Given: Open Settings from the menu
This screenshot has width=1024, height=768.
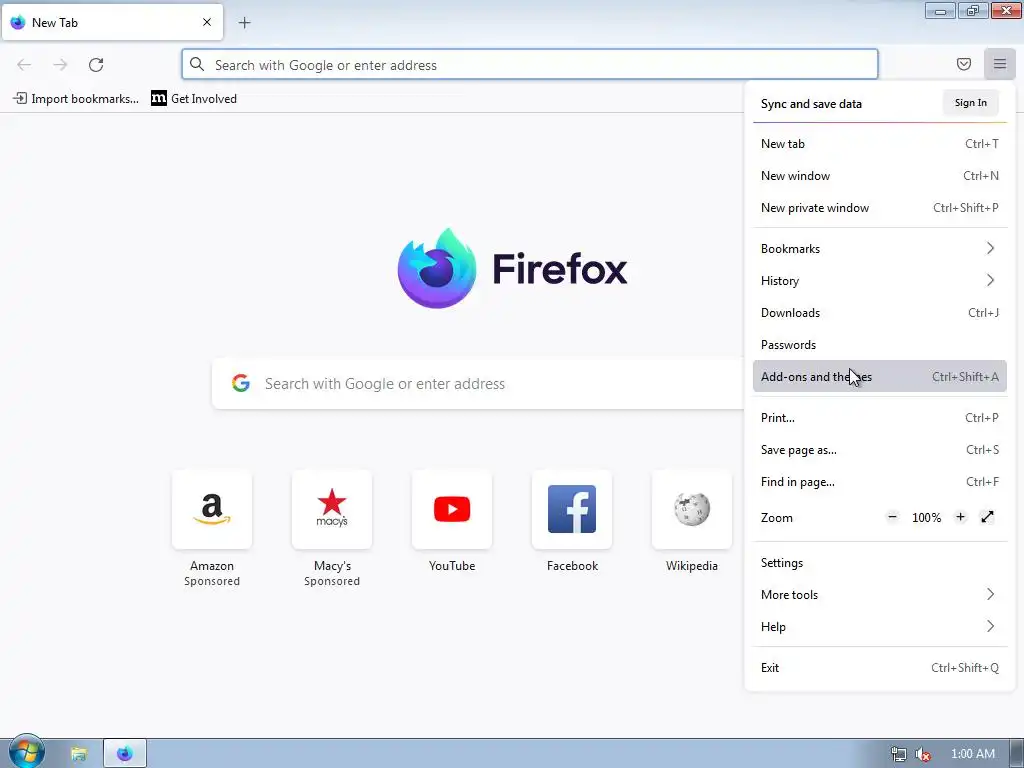Looking at the screenshot, I should pos(880,563).
